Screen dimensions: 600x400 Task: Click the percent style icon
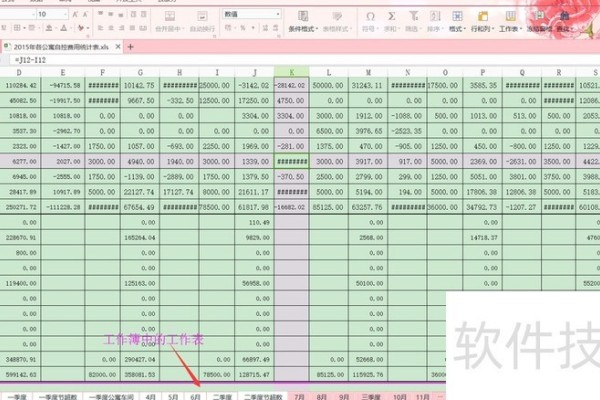coord(243,28)
